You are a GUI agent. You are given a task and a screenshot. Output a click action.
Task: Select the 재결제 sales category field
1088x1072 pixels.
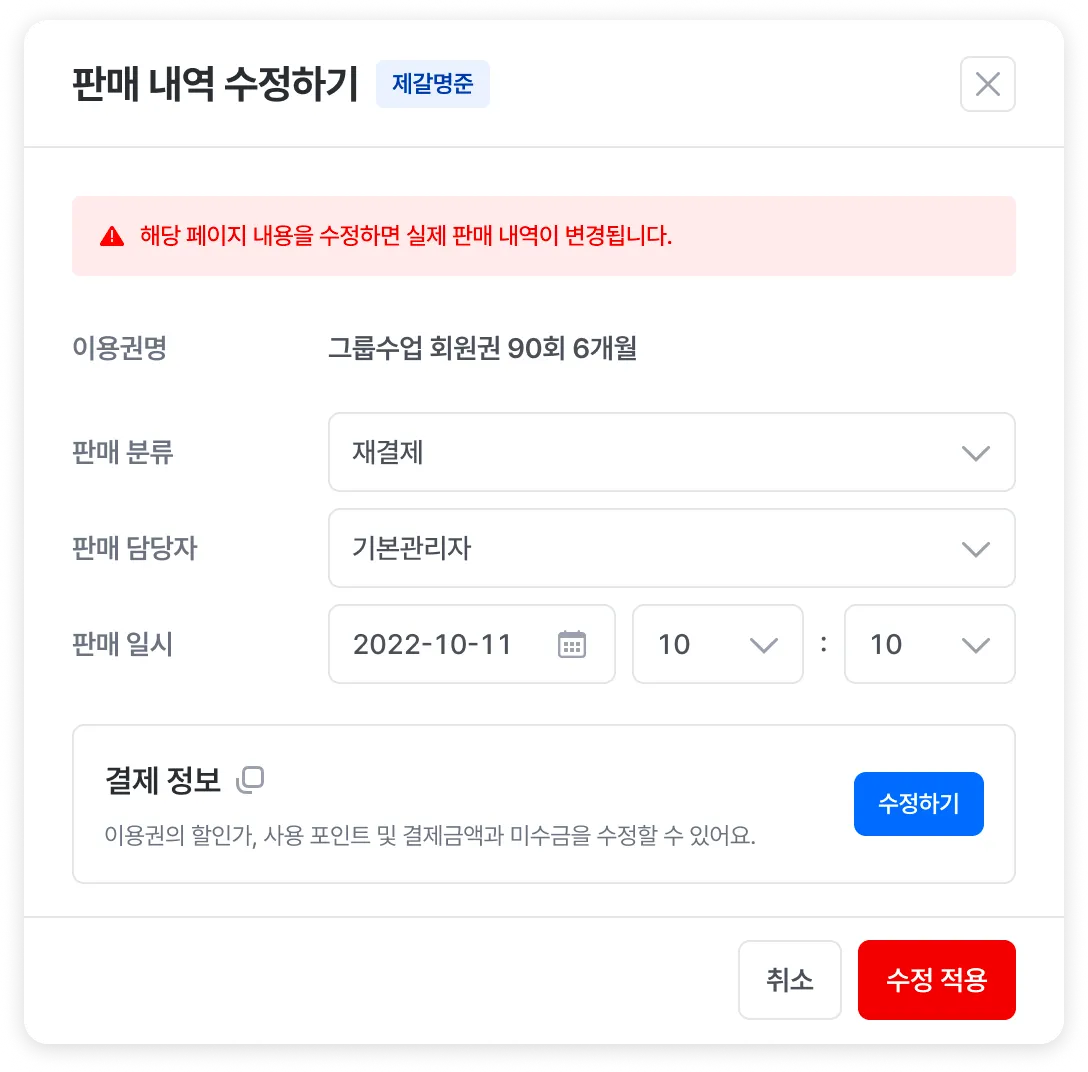[x=672, y=452]
